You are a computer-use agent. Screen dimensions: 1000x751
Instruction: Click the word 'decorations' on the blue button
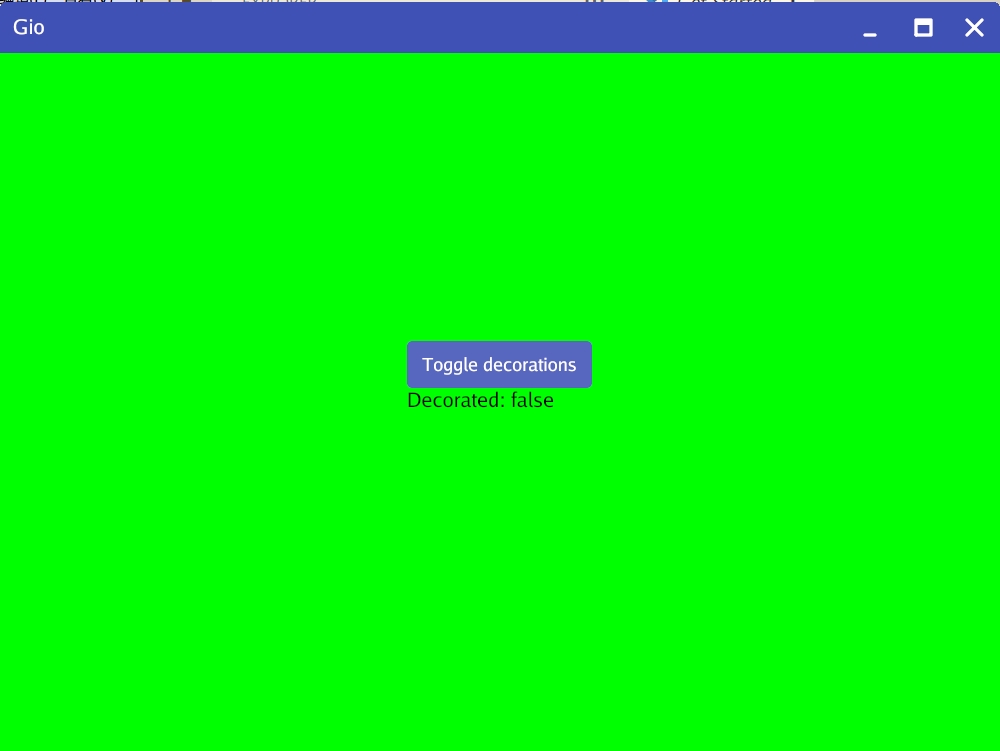coord(529,365)
